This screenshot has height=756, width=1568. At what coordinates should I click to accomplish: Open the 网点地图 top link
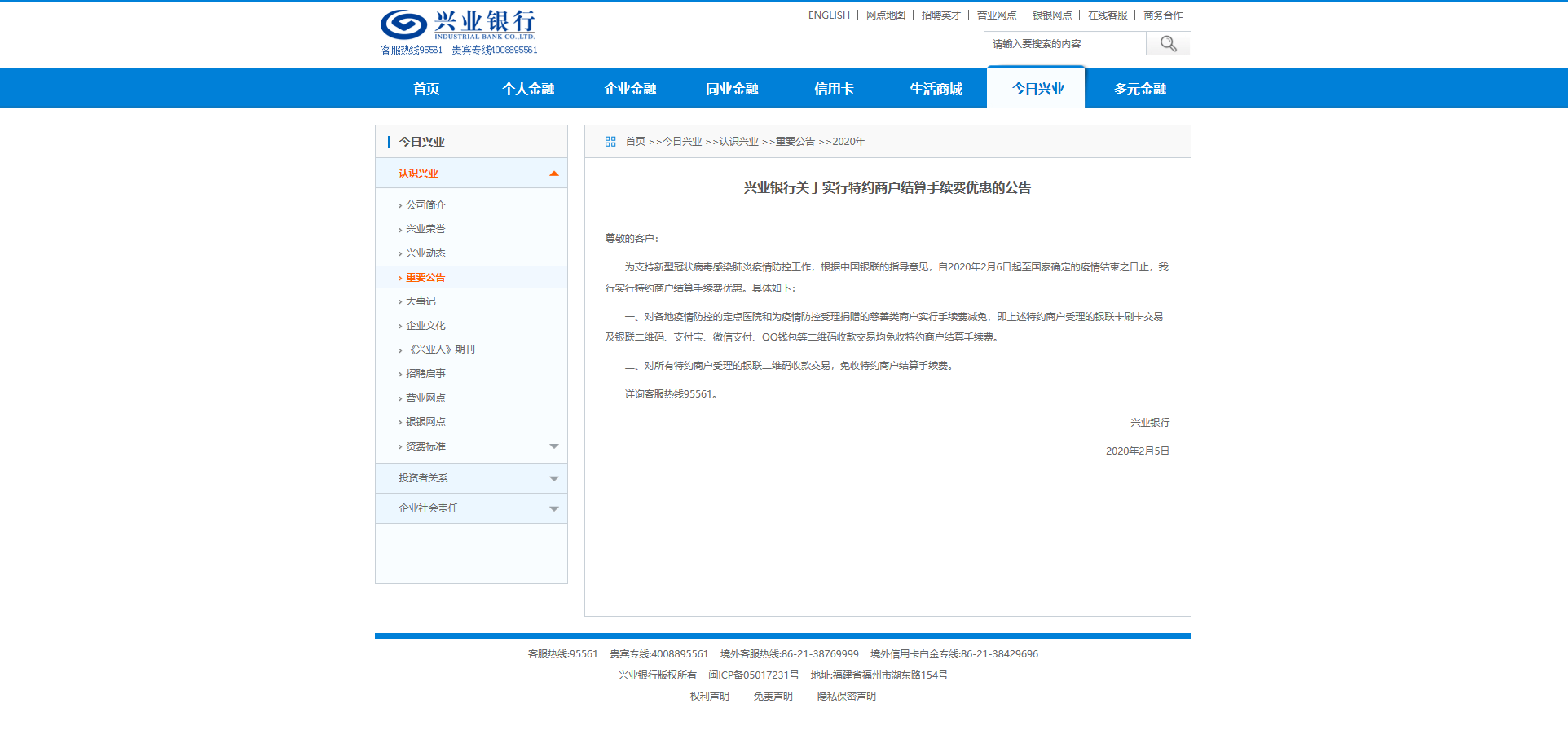pos(886,15)
